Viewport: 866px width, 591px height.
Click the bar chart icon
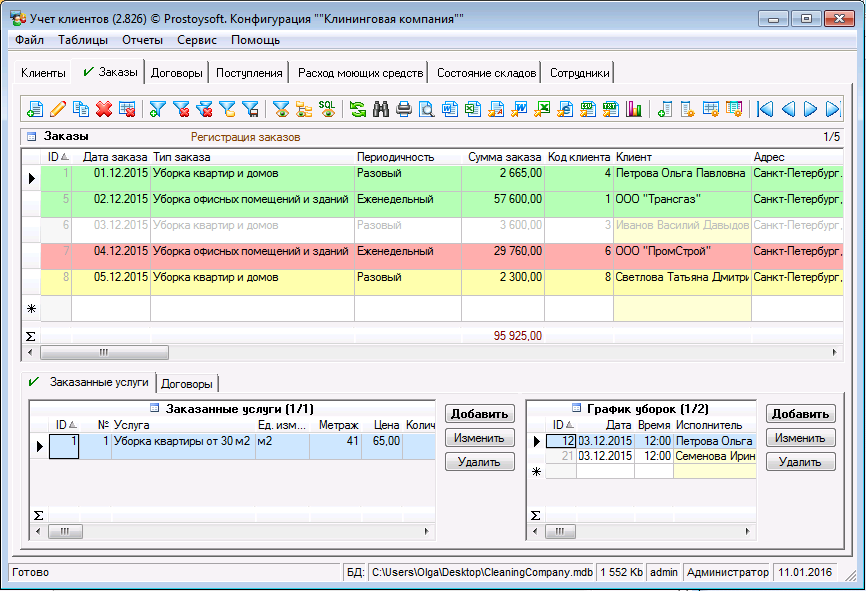[634, 108]
